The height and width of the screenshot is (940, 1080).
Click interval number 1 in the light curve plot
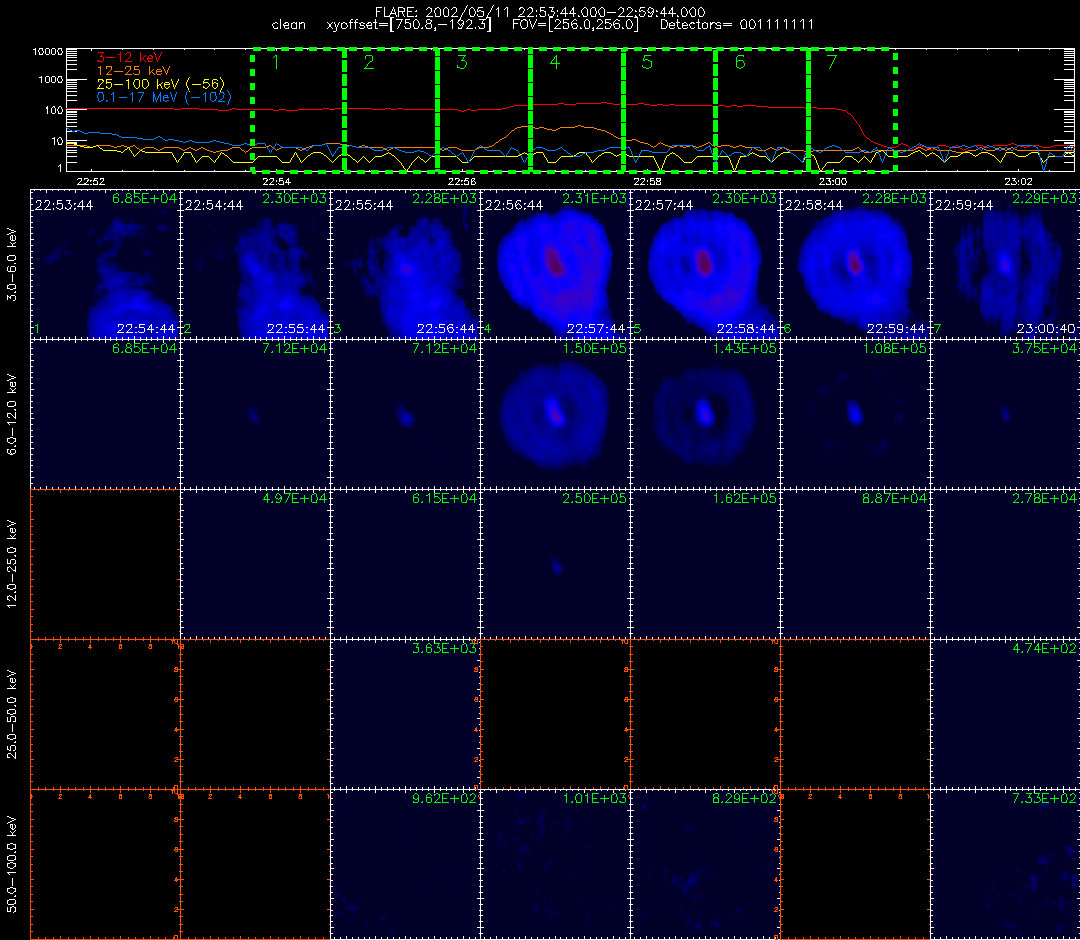tap(276, 62)
